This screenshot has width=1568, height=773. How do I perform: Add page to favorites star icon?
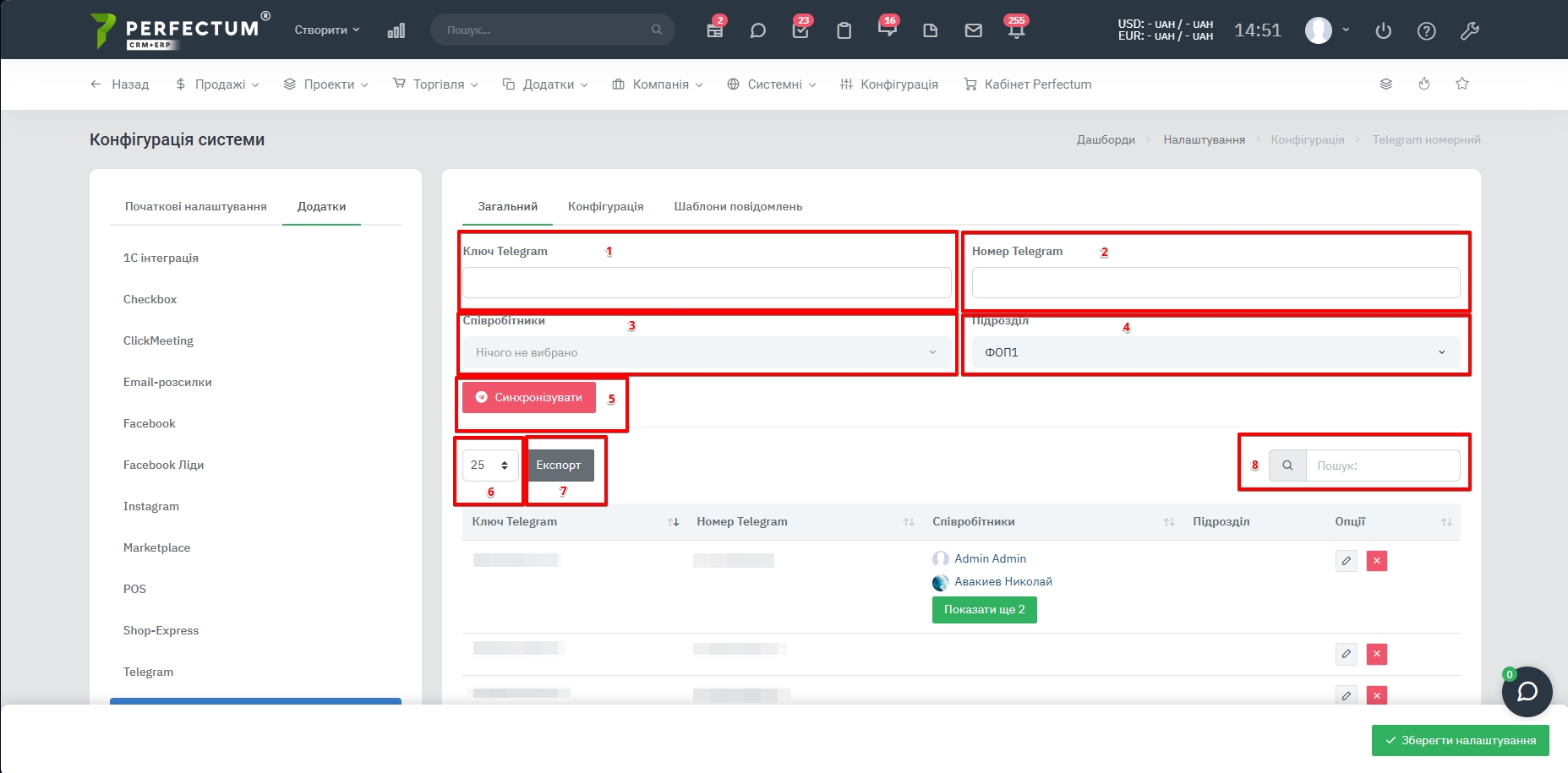[1461, 84]
